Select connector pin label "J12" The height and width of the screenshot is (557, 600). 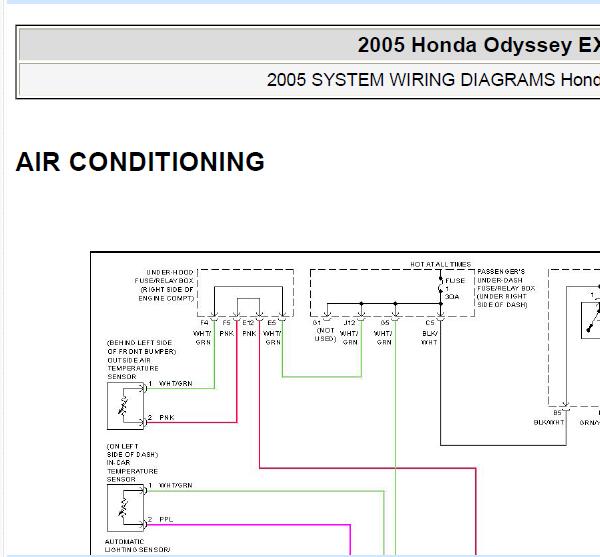(x=349, y=323)
